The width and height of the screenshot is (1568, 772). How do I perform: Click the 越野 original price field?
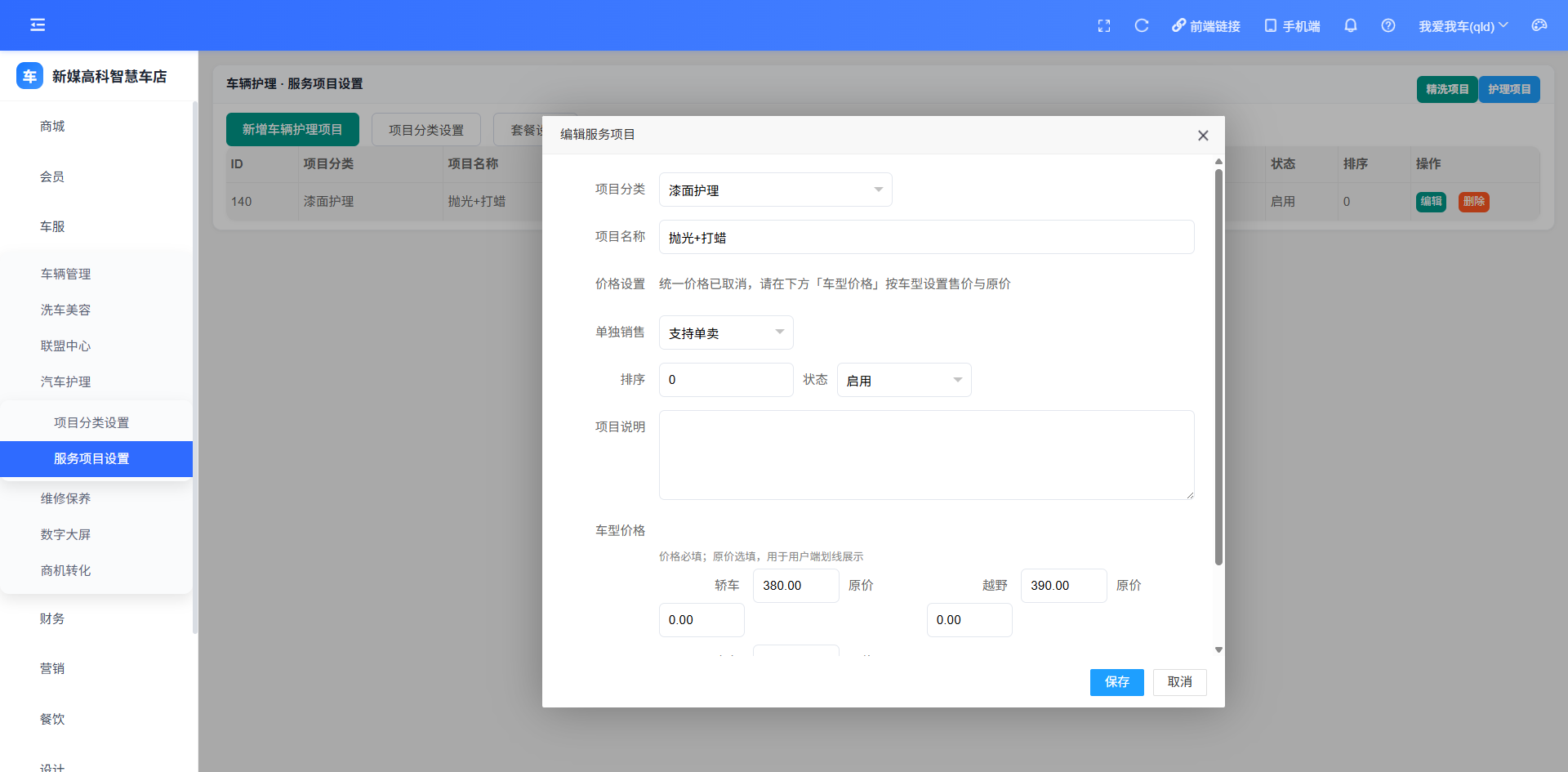point(969,620)
